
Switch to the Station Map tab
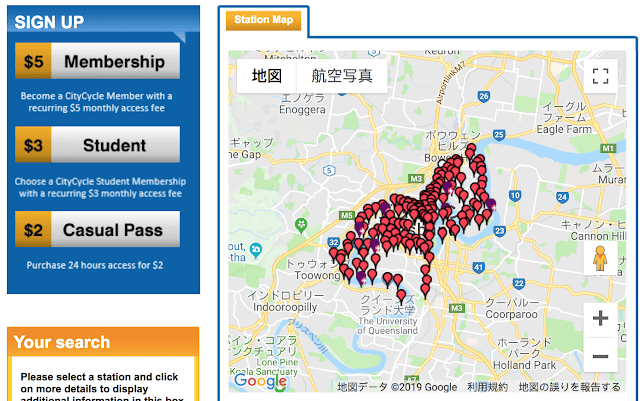(263, 20)
